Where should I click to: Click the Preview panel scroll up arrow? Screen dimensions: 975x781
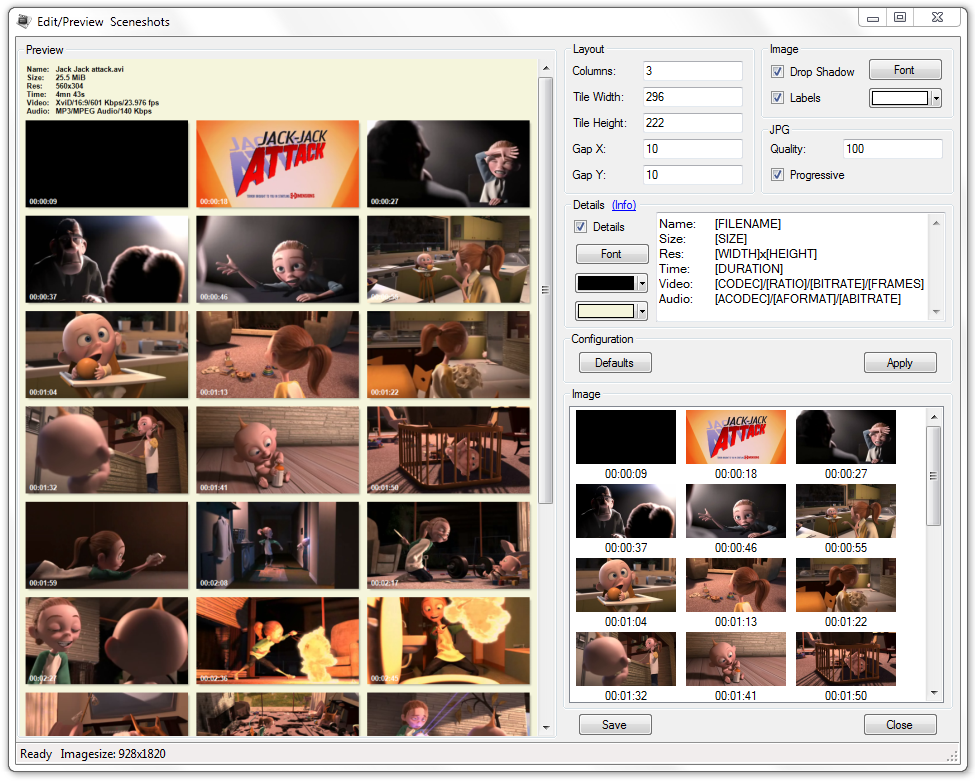click(x=545, y=68)
